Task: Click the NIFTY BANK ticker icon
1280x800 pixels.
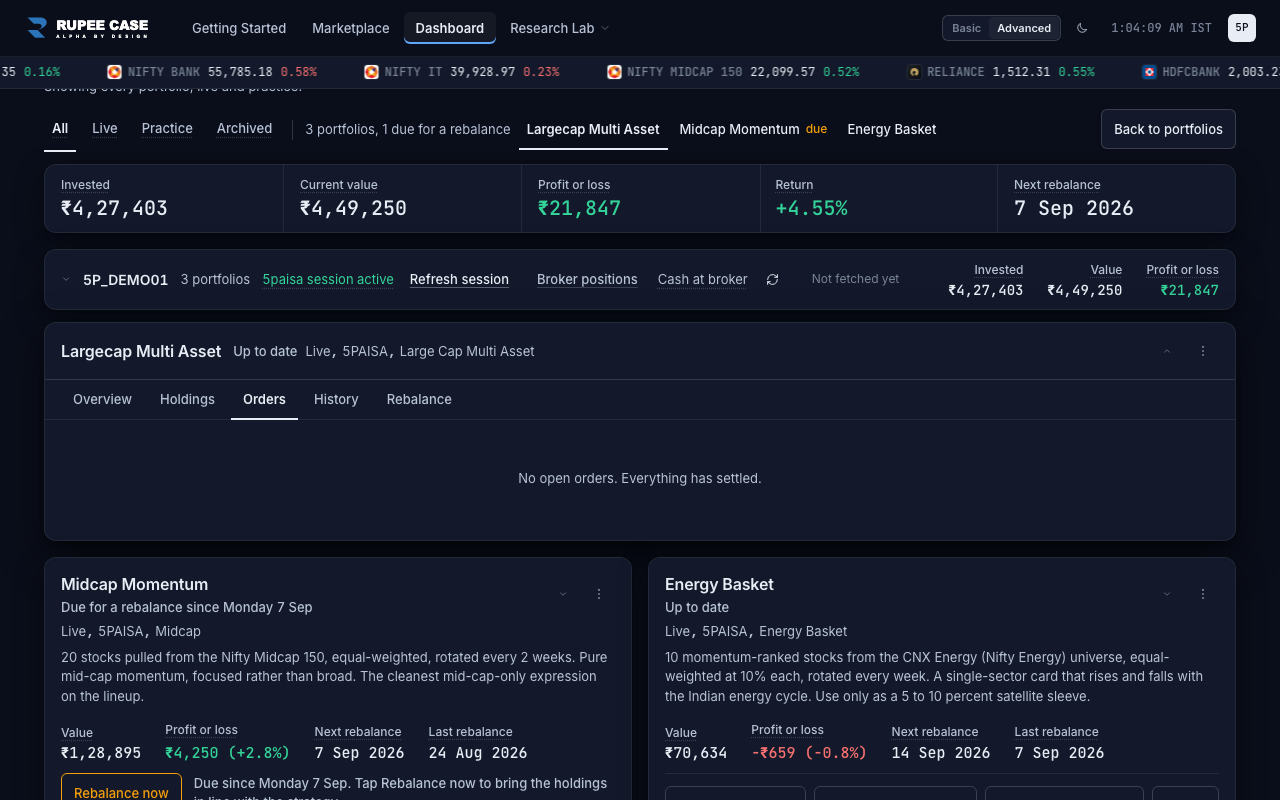Action: (x=114, y=72)
